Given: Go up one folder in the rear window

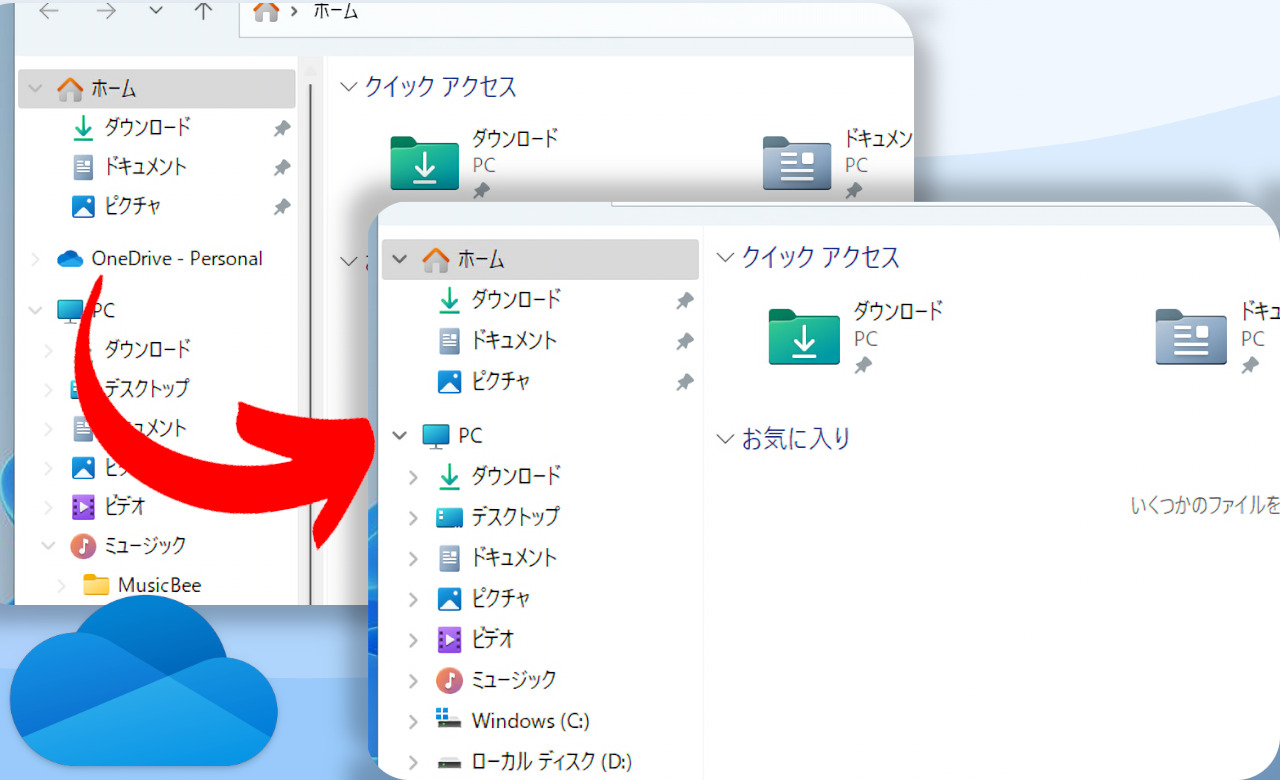Looking at the screenshot, I should point(203,12).
